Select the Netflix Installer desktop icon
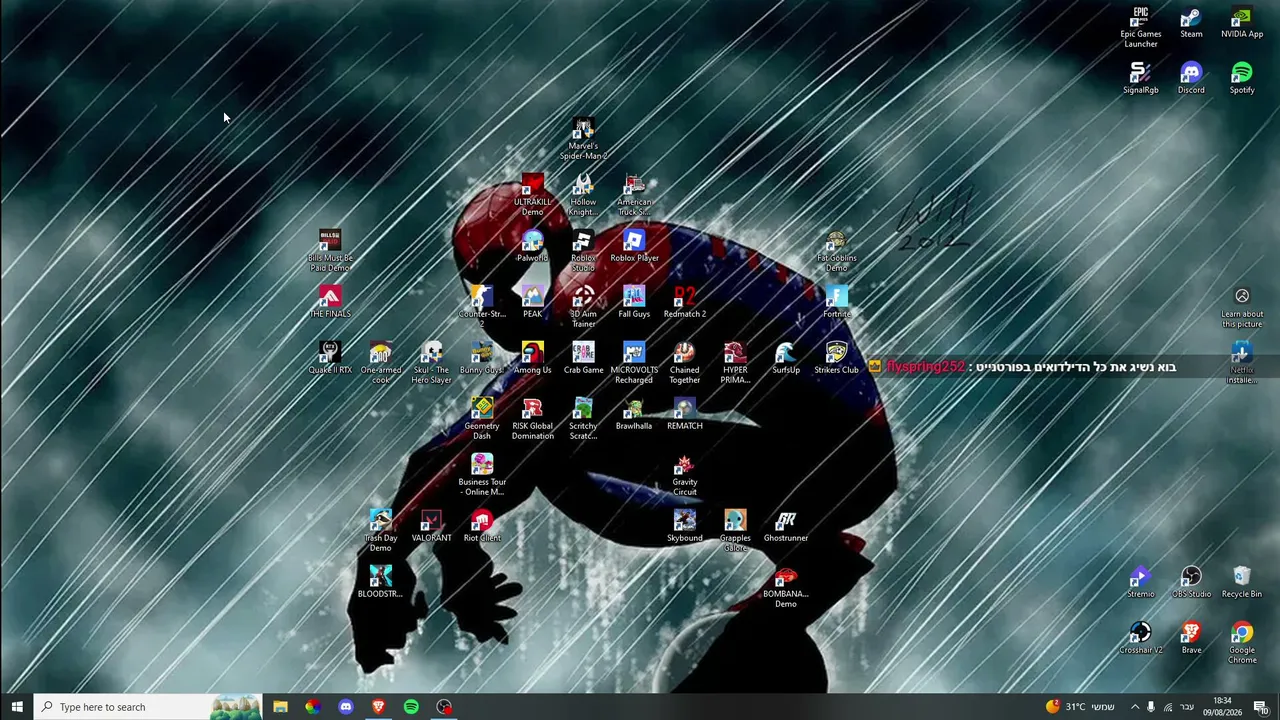The width and height of the screenshot is (1280, 720). 1242,364
